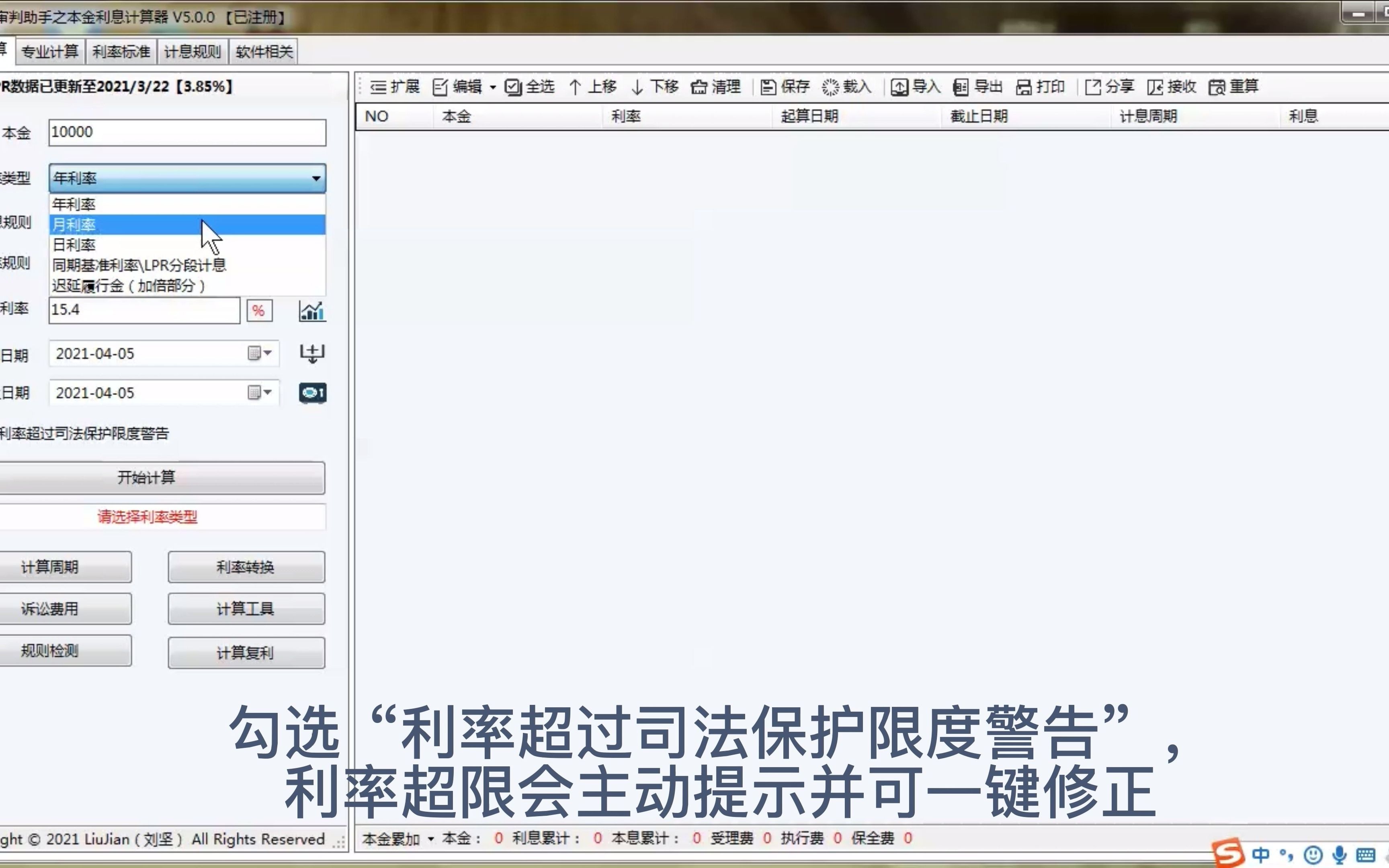Toggle the date count icon beside end date

click(x=312, y=393)
